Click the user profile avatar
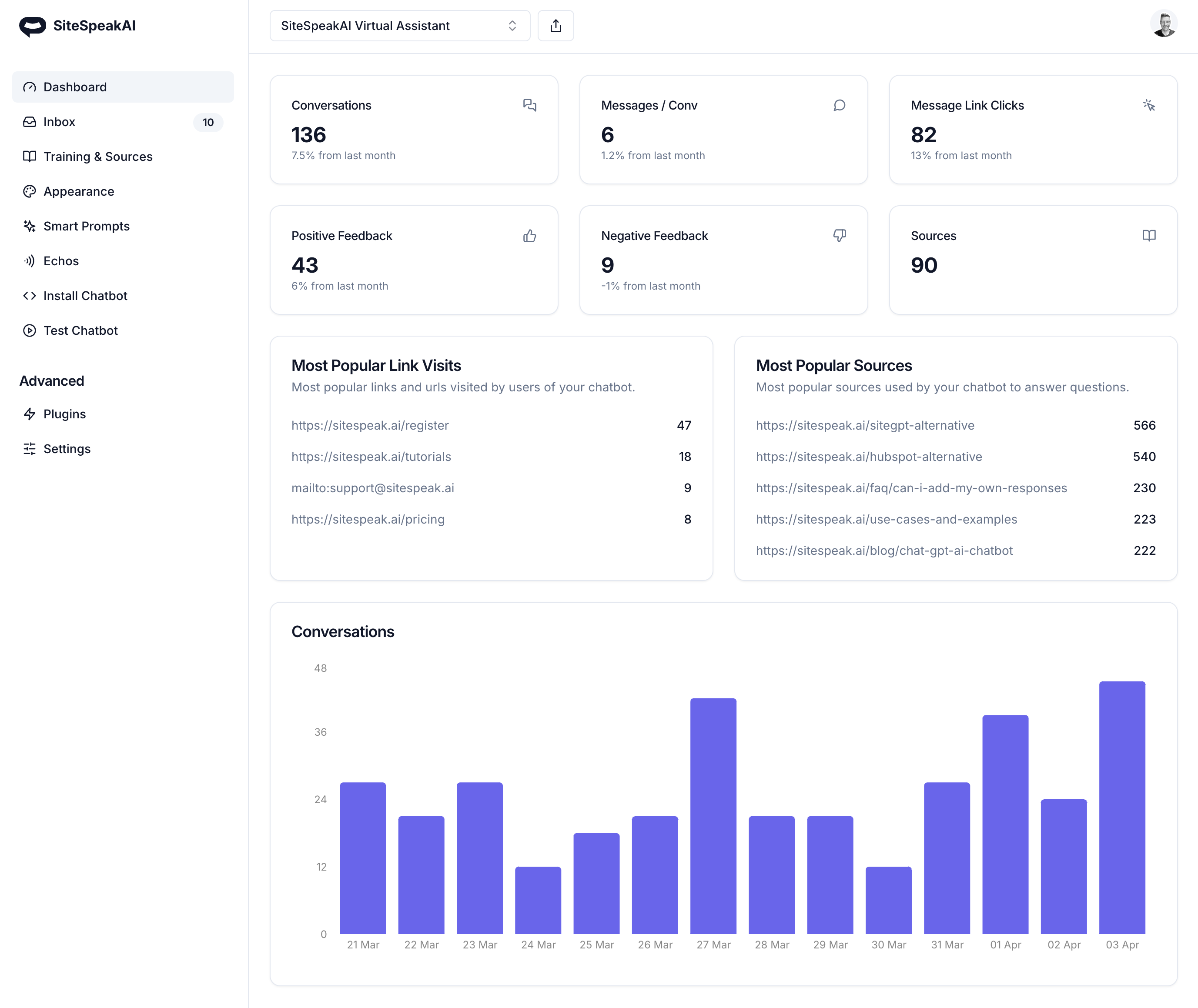The image size is (1198, 1008). 1163,25
